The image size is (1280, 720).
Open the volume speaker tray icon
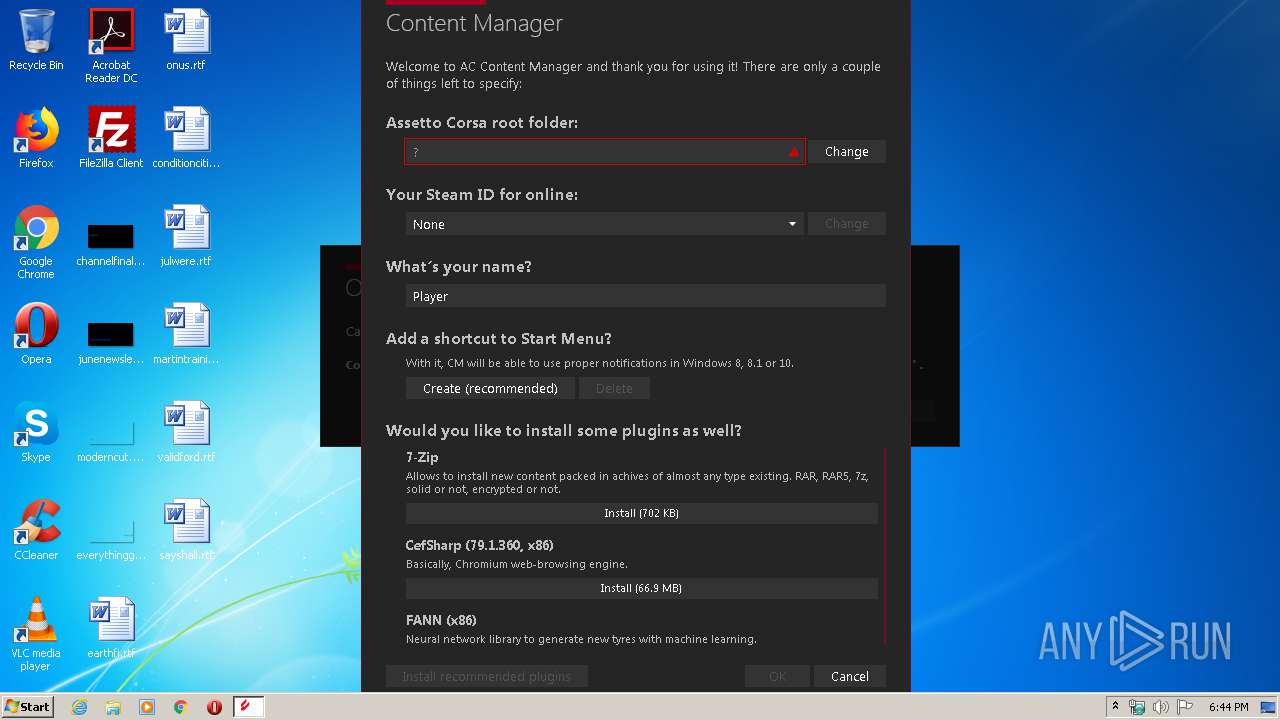click(x=1161, y=707)
